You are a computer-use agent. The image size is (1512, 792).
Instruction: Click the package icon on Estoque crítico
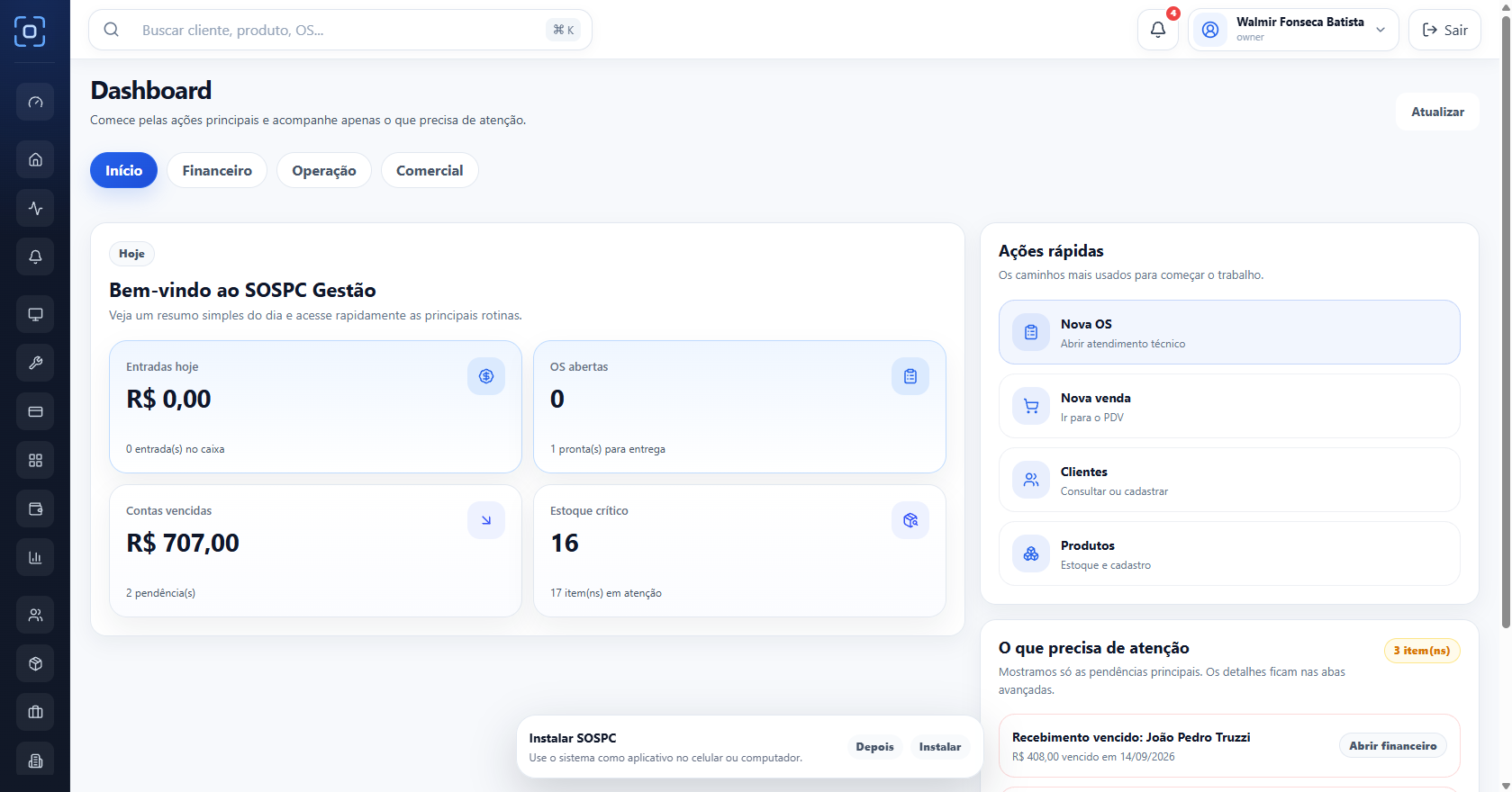point(910,520)
